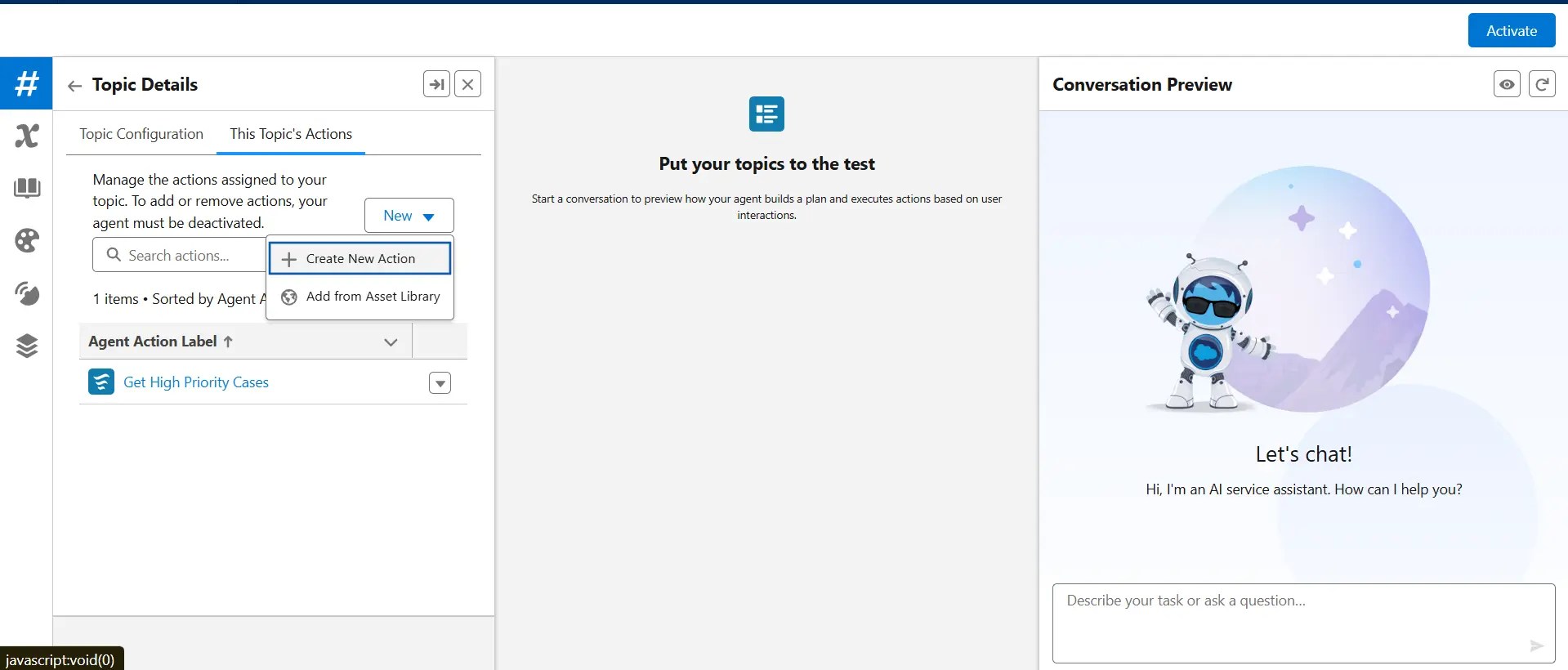The image size is (1568, 670).
Task: Open the New dropdown button
Action: (x=409, y=216)
